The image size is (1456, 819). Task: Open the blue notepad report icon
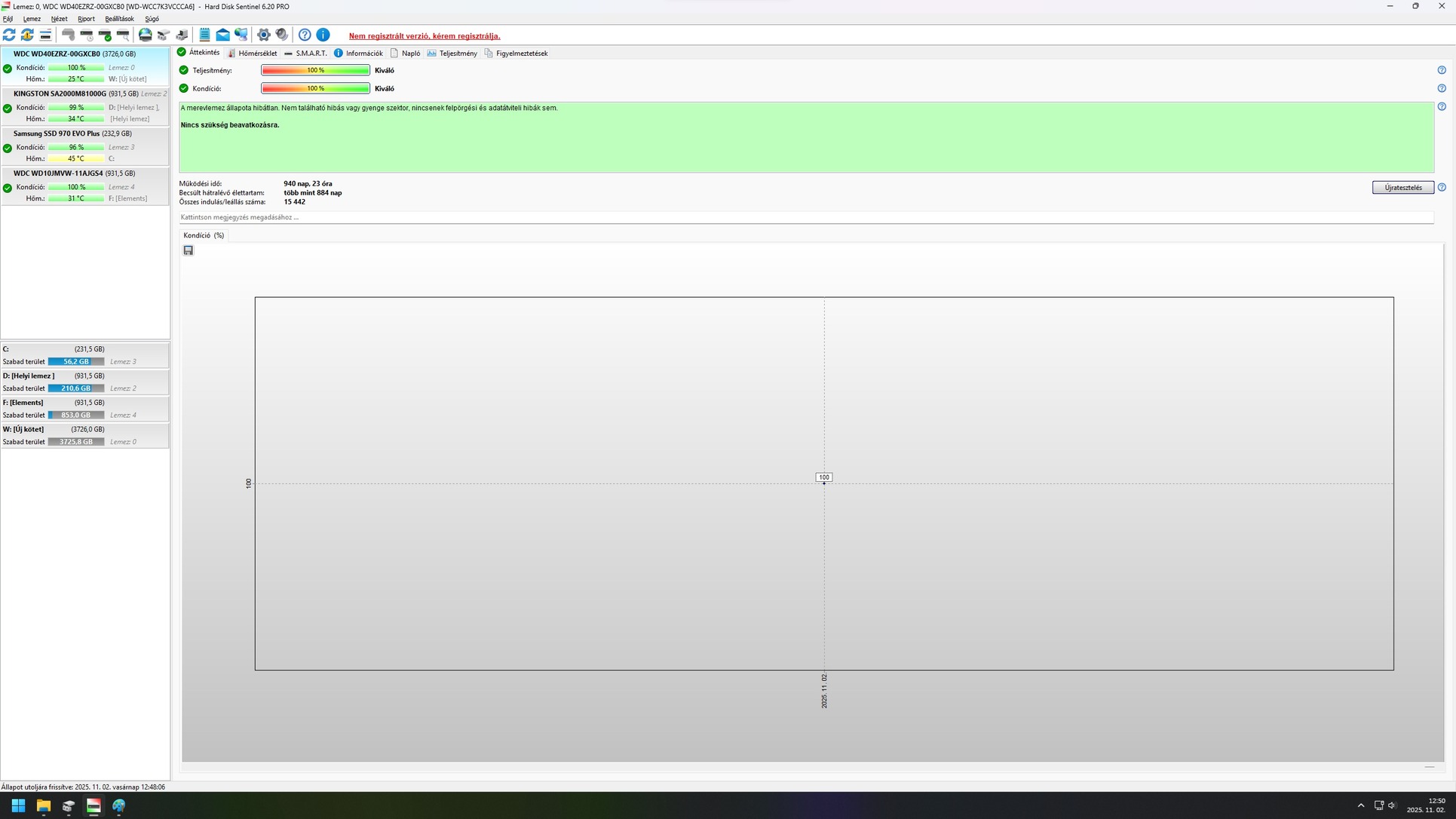(204, 35)
